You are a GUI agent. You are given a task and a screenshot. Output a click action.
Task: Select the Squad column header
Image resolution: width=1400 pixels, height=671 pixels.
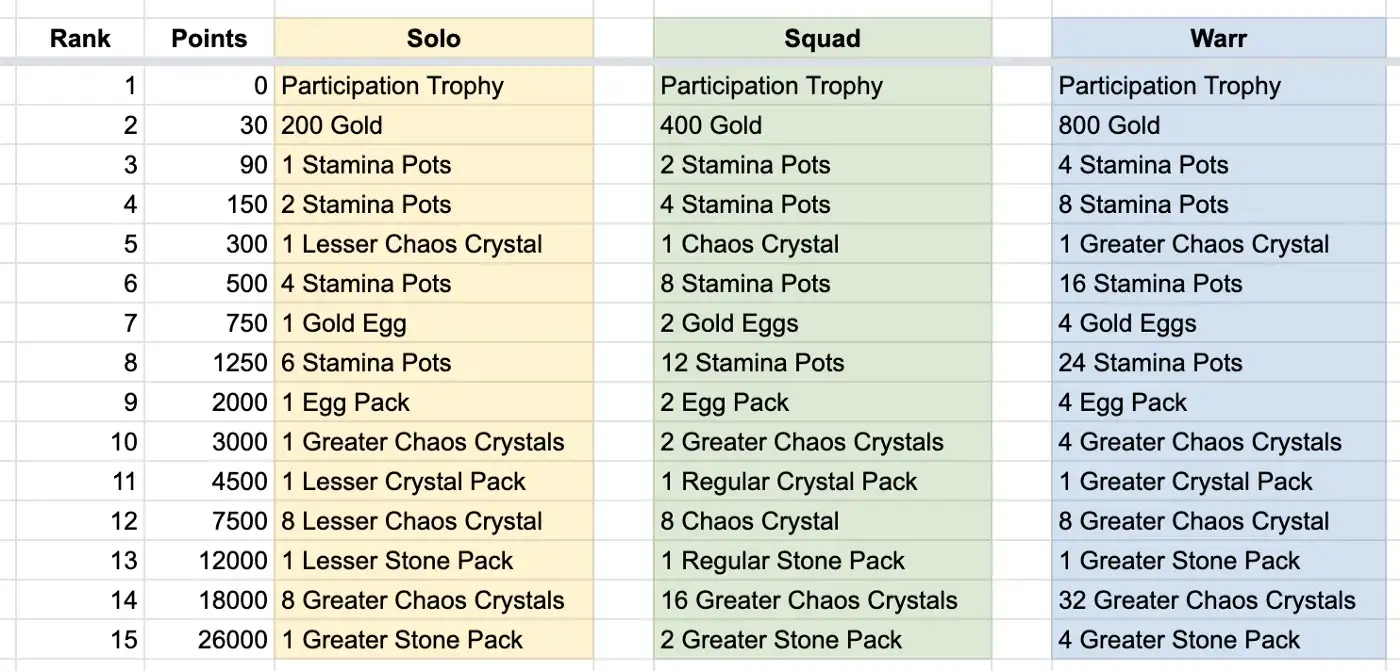coord(822,39)
